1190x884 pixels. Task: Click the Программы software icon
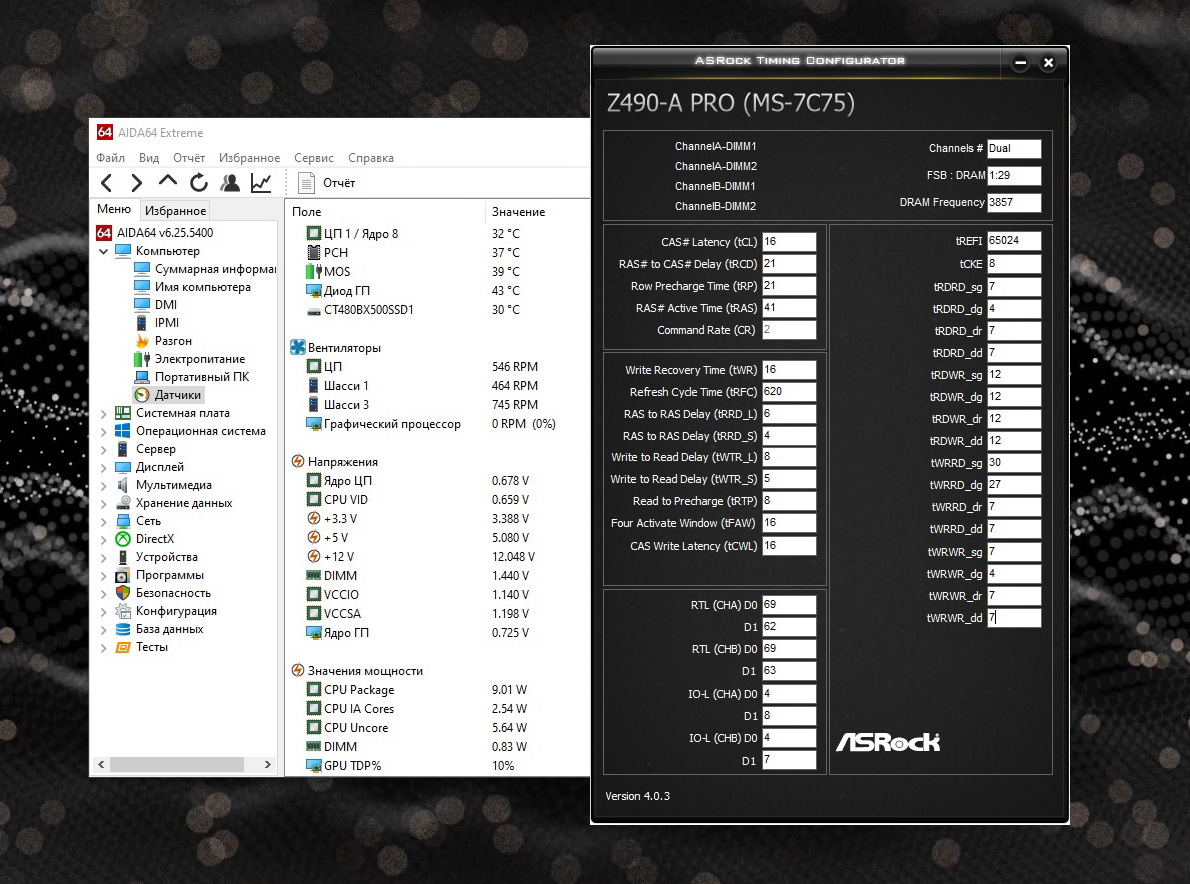[123, 575]
